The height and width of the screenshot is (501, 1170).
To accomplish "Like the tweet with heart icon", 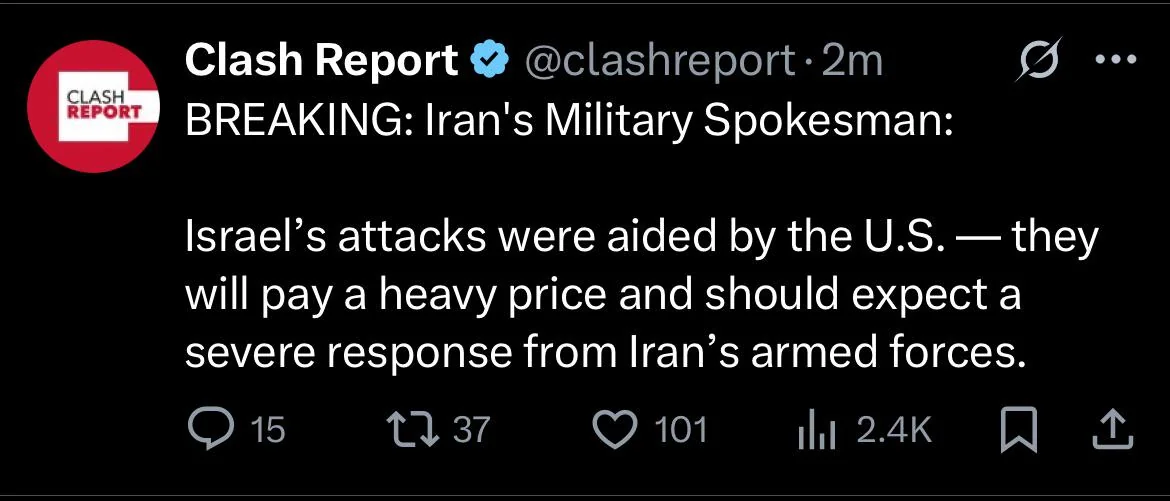I will (614, 430).
